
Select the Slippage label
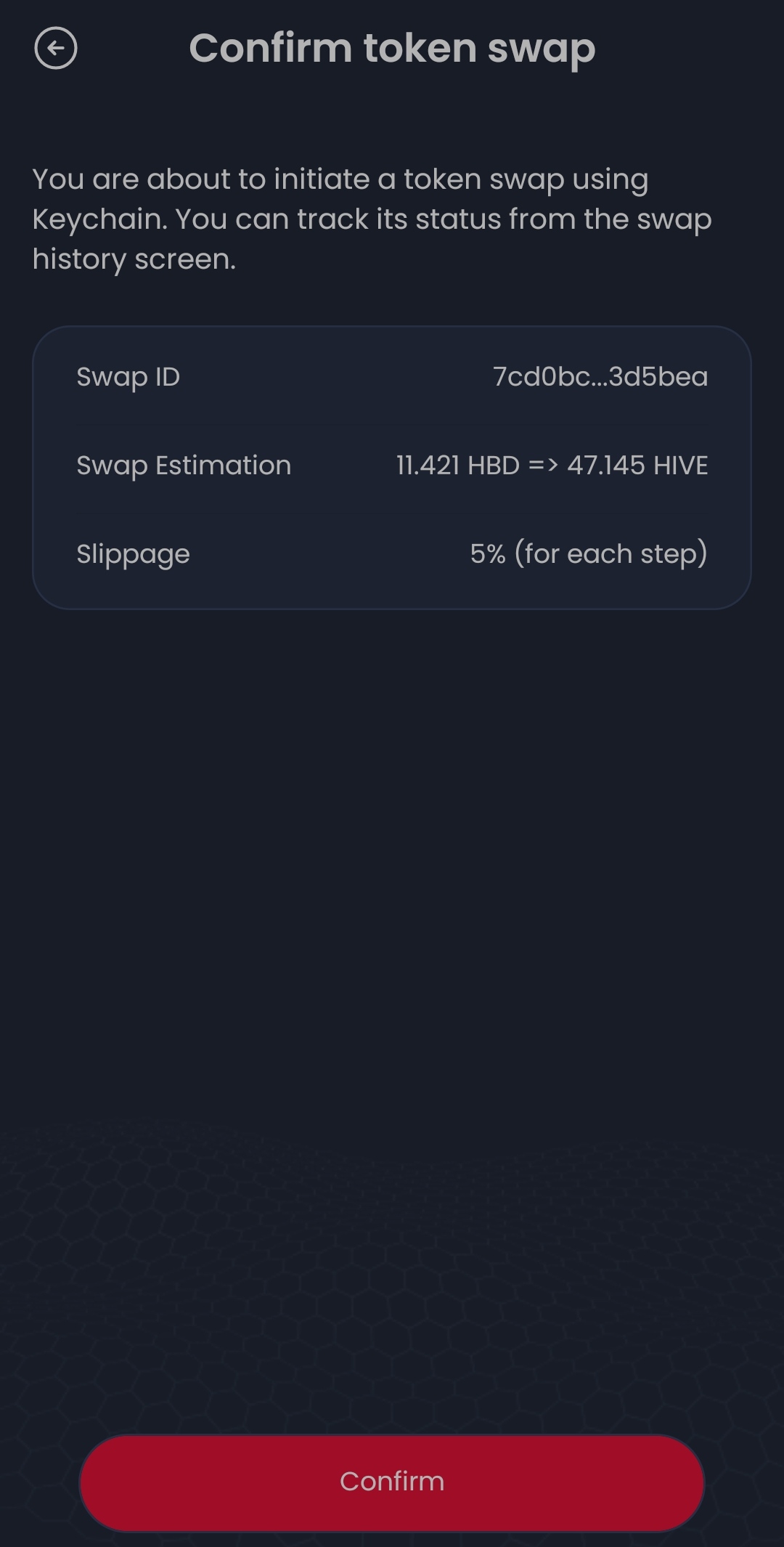[133, 554]
